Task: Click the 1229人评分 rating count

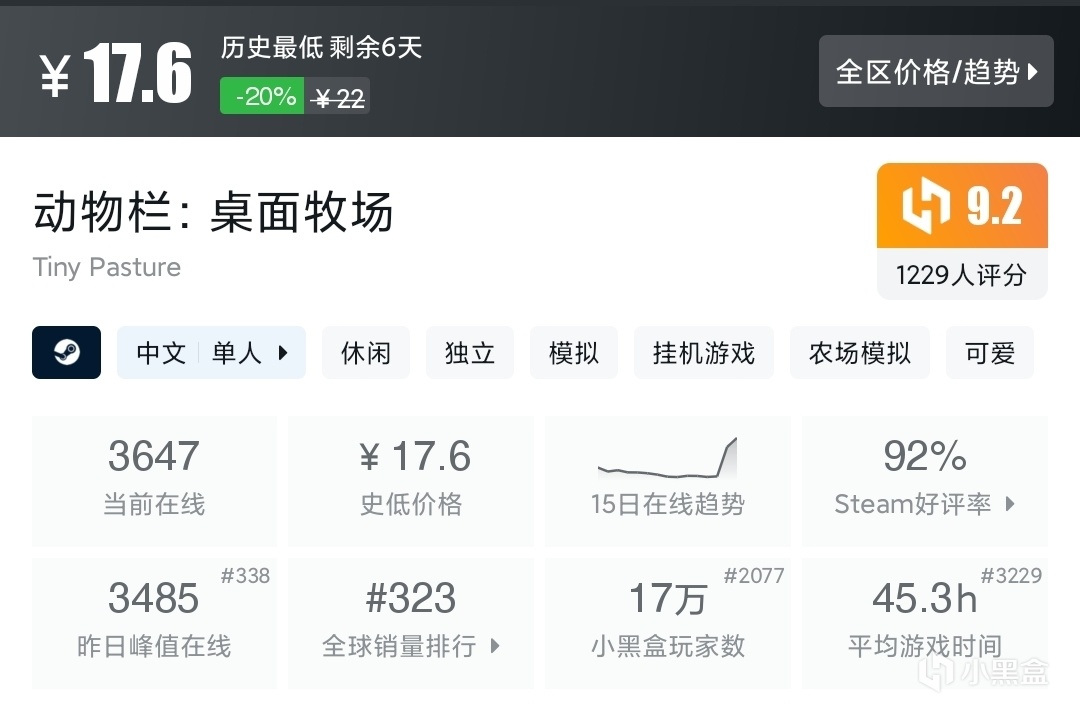Action: pyautogui.click(x=961, y=275)
